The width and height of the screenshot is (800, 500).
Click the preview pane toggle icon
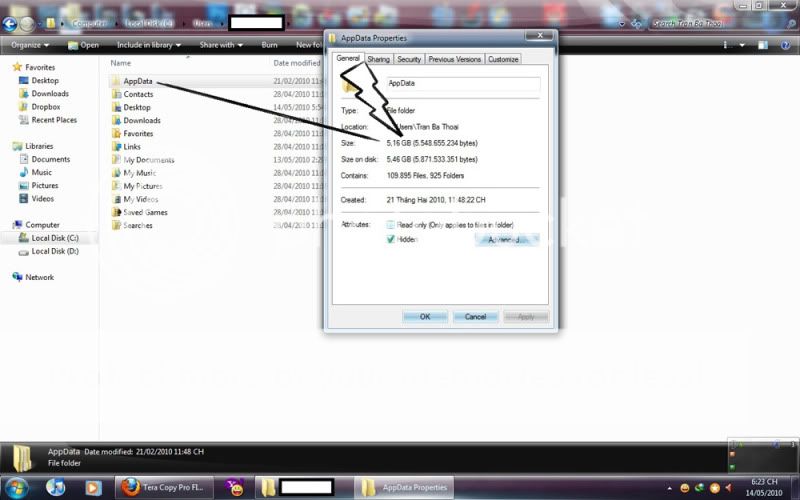761,45
